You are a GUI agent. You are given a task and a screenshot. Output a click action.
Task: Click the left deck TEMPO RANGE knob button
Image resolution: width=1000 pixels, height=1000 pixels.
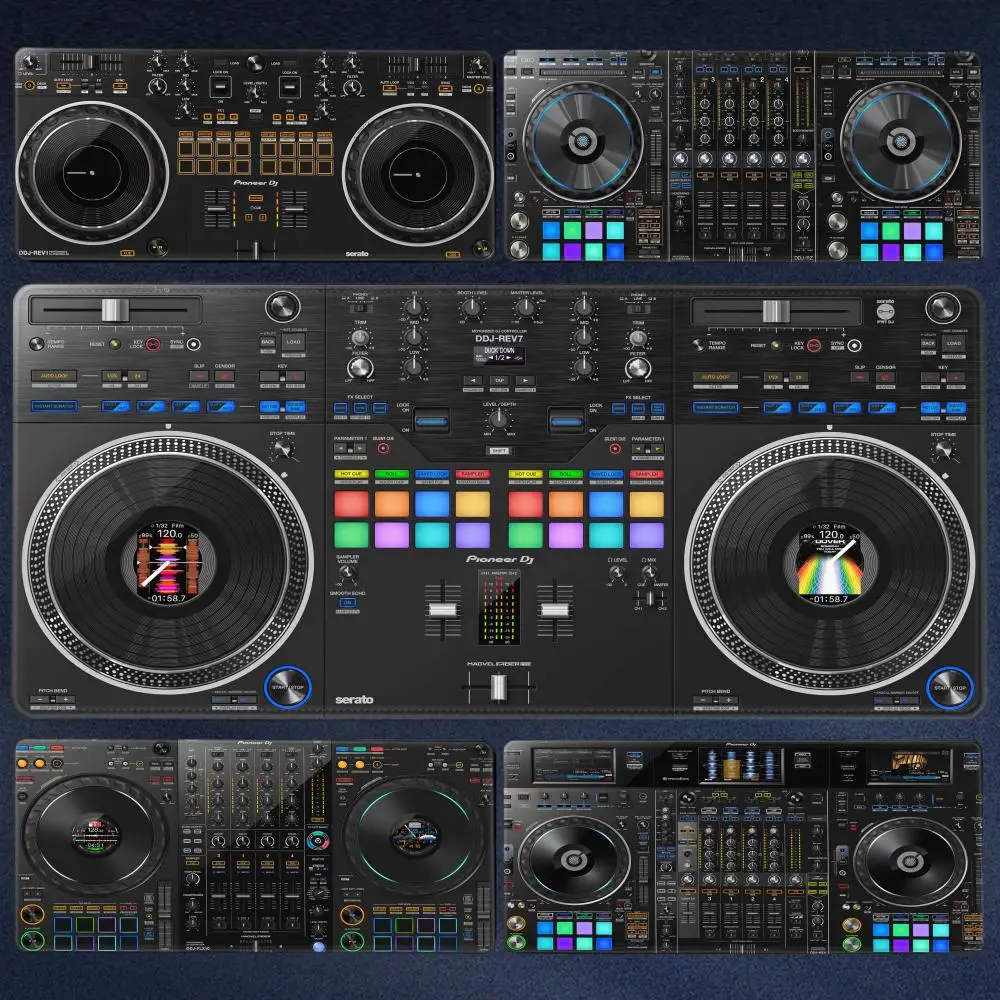[x=37, y=344]
